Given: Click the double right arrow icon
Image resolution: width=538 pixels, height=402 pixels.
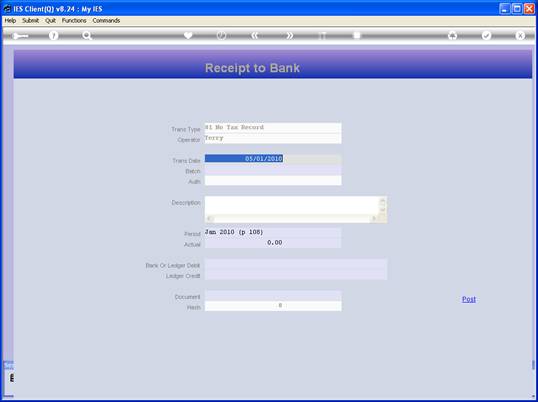Looking at the screenshot, I should tap(290, 35).
